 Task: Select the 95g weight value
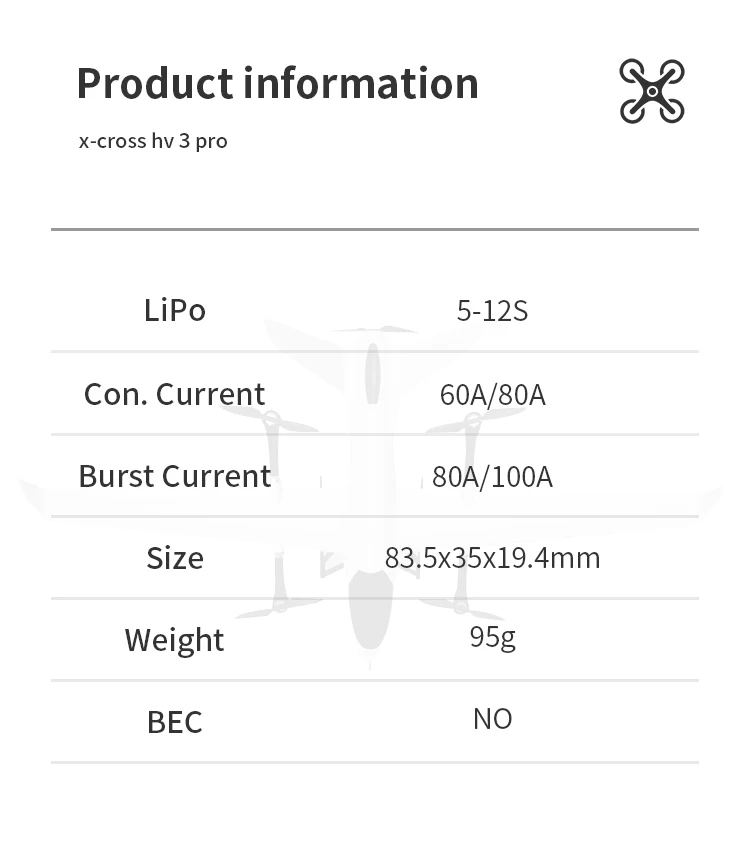coord(492,637)
